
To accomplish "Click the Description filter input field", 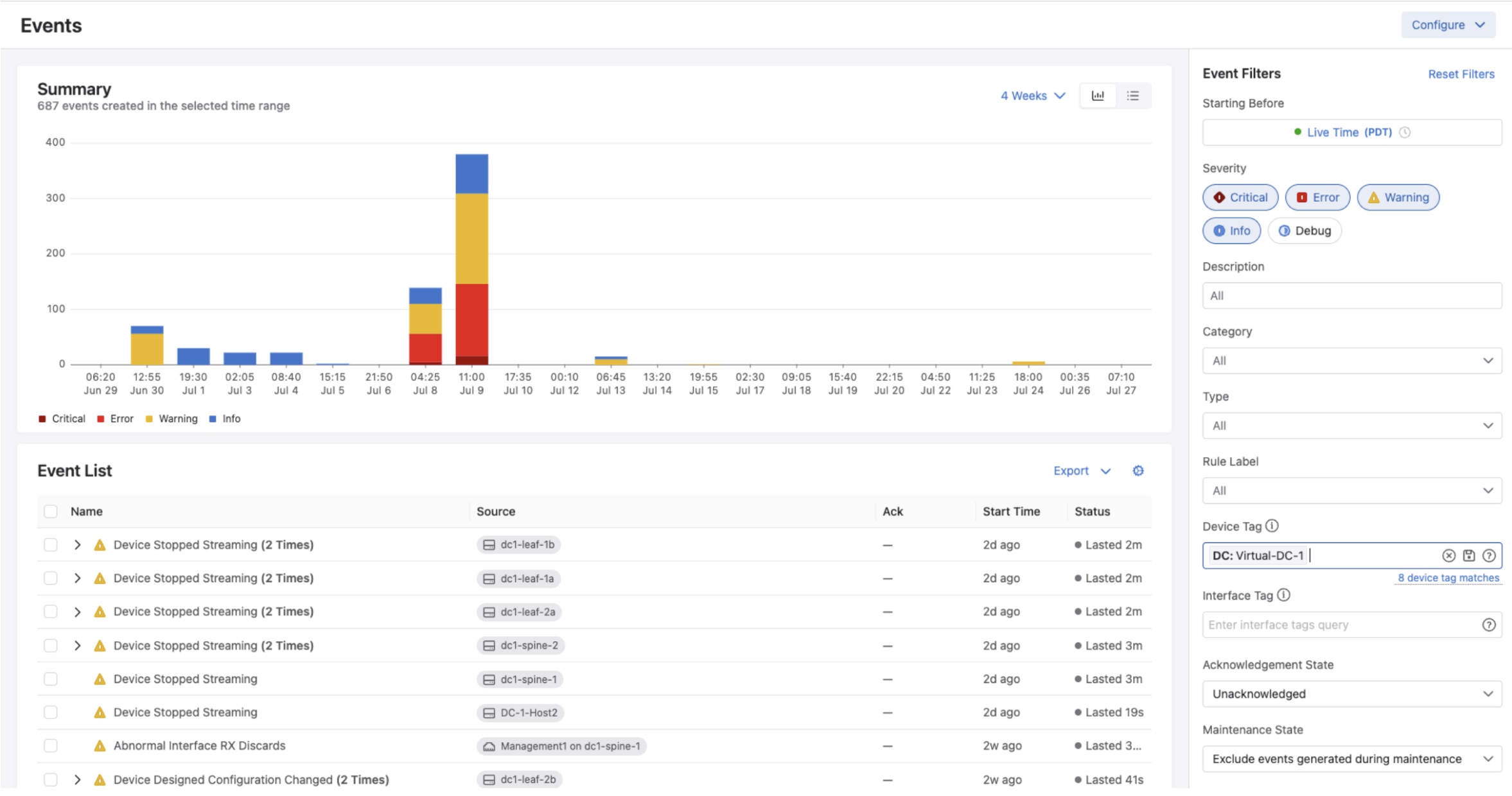I will click(1352, 296).
